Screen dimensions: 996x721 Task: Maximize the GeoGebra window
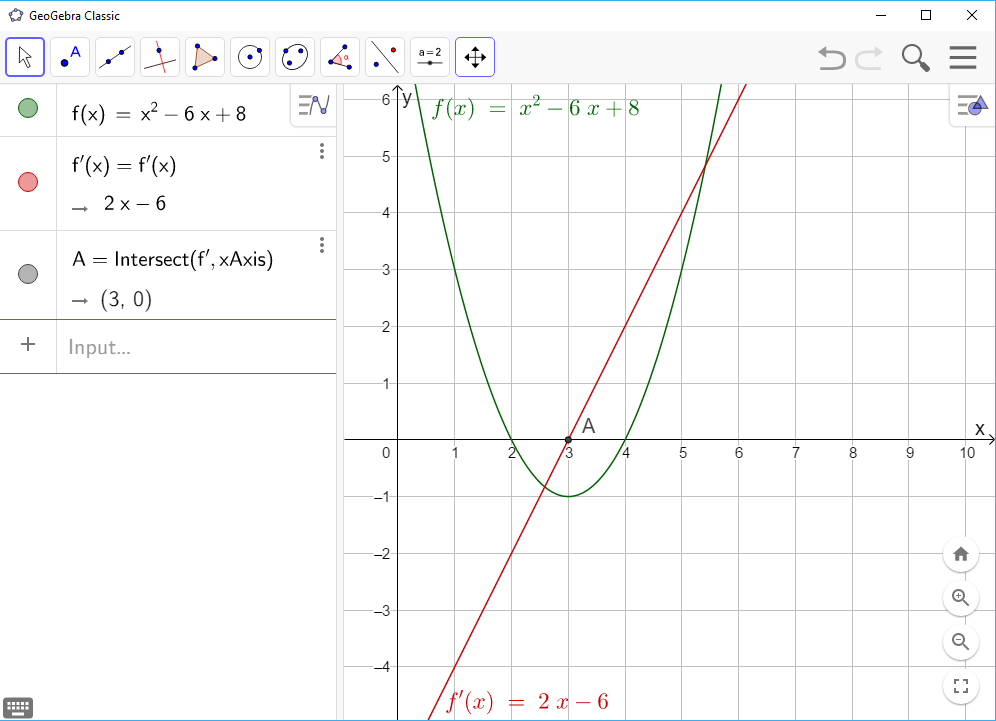(926, 15)
